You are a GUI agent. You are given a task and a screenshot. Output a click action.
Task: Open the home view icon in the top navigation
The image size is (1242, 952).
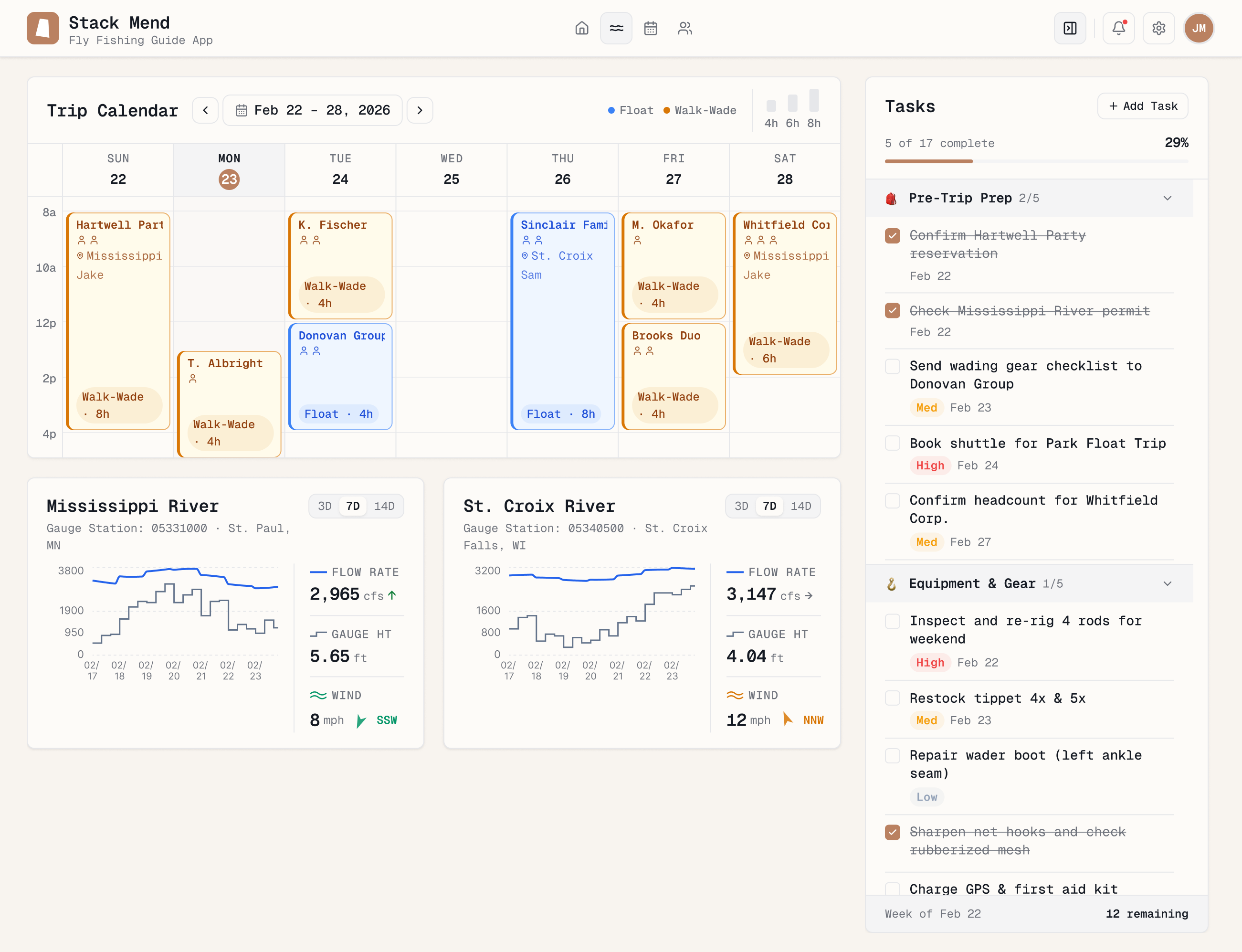pyautogui.click(x=581, y=28)
